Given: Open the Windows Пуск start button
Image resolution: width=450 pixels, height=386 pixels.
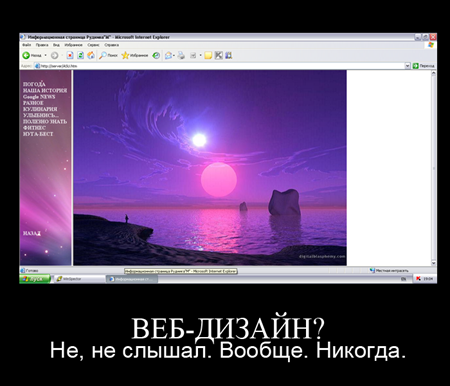Looking at the screenshot, I should click(x=35, y=279).
